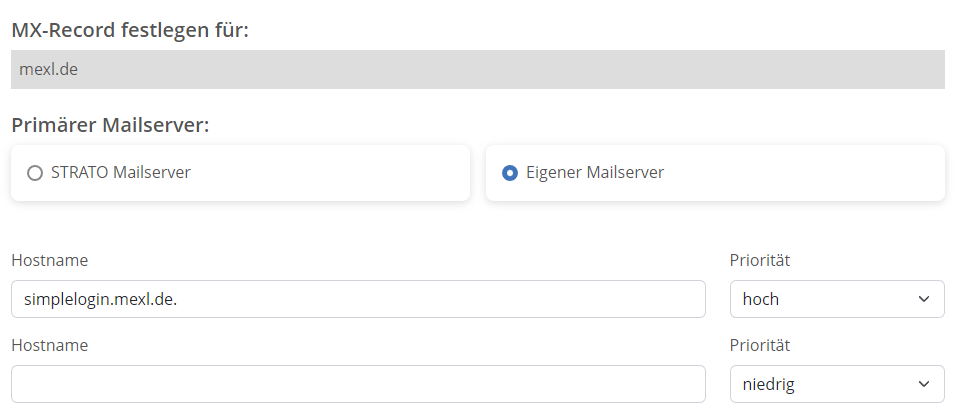Click the chevron arrow of the "niedrig" dropdown
Screen dimensions: 956x415
tap(923, 384)
